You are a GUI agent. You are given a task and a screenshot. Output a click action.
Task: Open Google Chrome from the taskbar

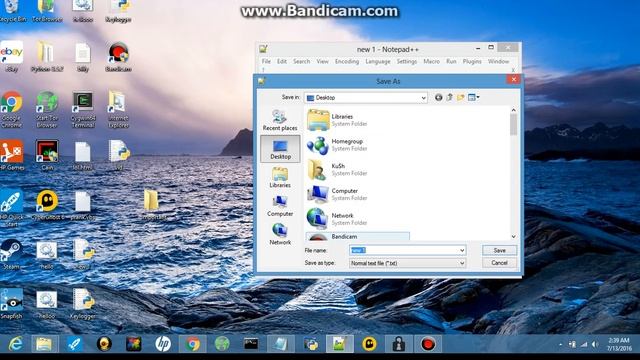click(192, 344)
